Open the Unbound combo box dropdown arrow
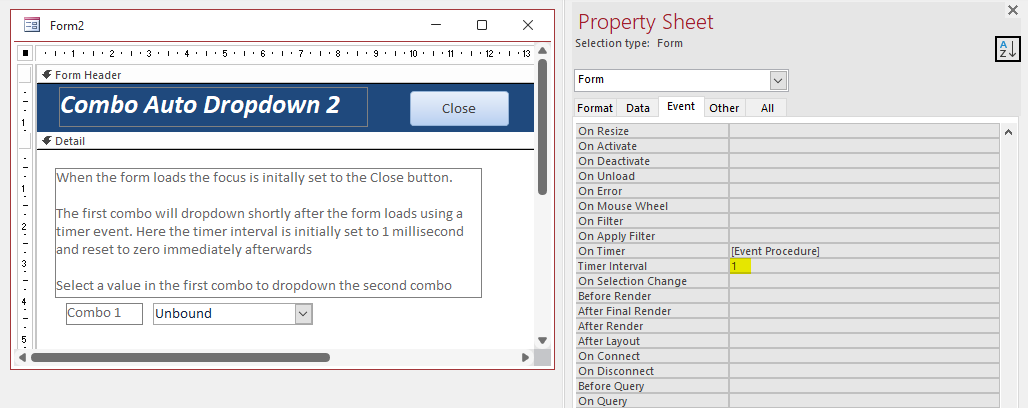The image size is (1028, 408). 303,314
